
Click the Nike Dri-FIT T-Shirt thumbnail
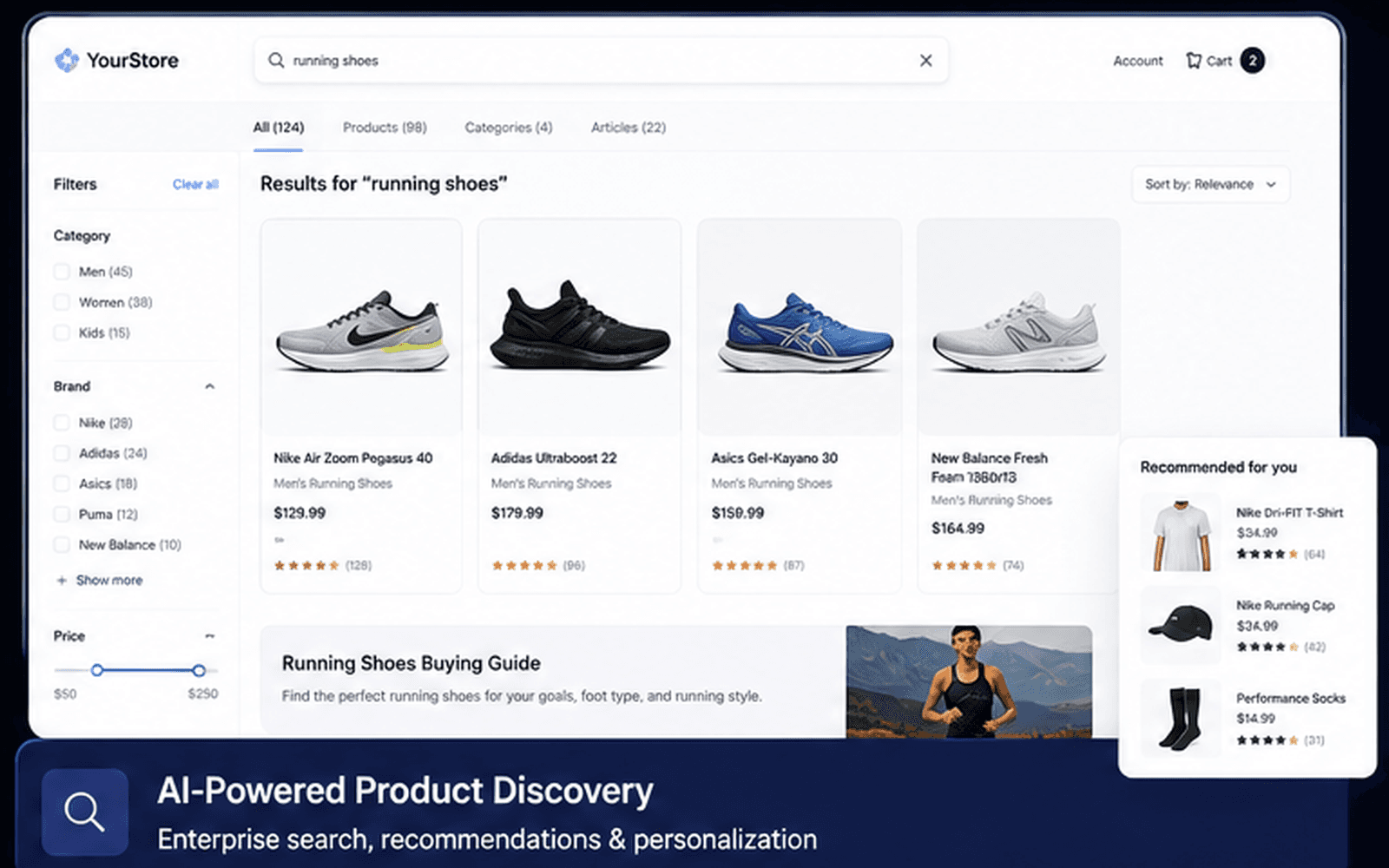(1181, 533)
